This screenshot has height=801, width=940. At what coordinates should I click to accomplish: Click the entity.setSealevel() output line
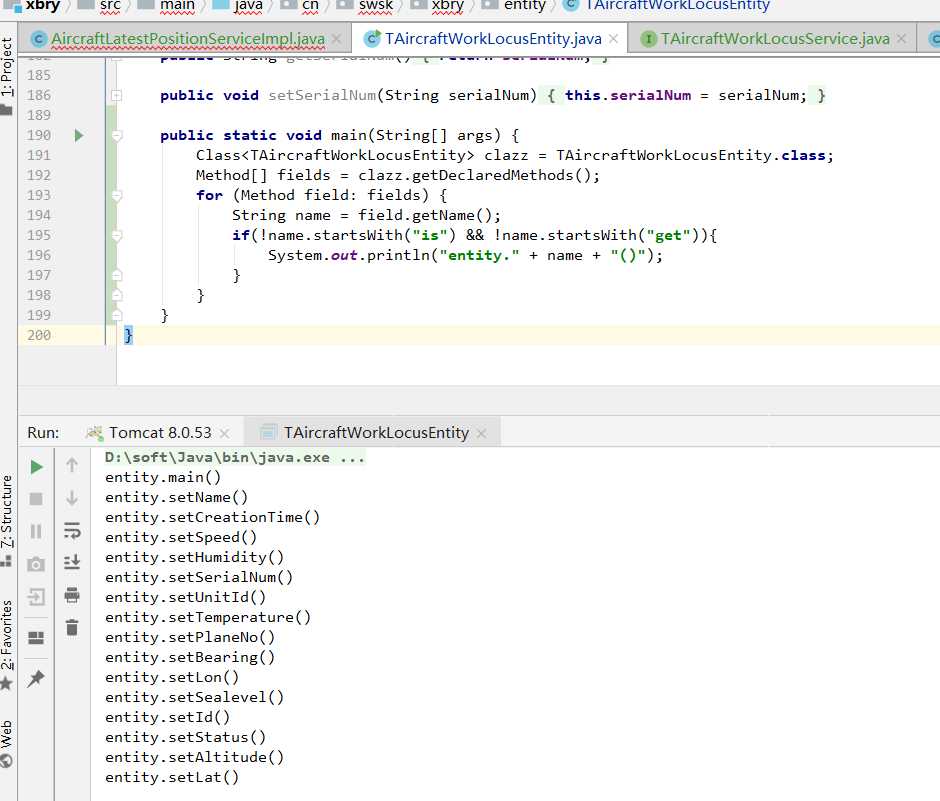click(194, 697)
